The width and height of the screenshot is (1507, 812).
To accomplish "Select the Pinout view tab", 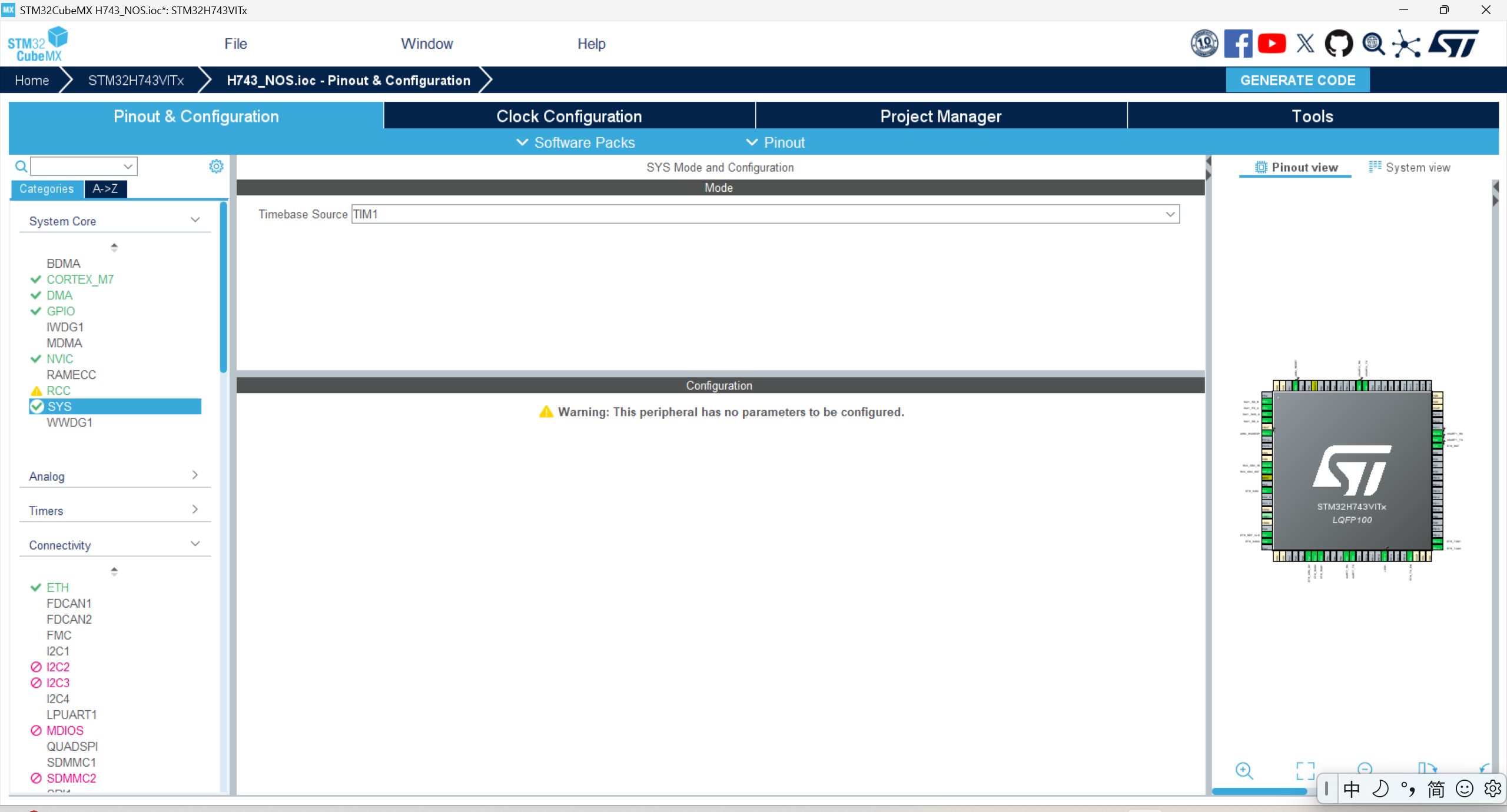I will (x=1296, y=167).
